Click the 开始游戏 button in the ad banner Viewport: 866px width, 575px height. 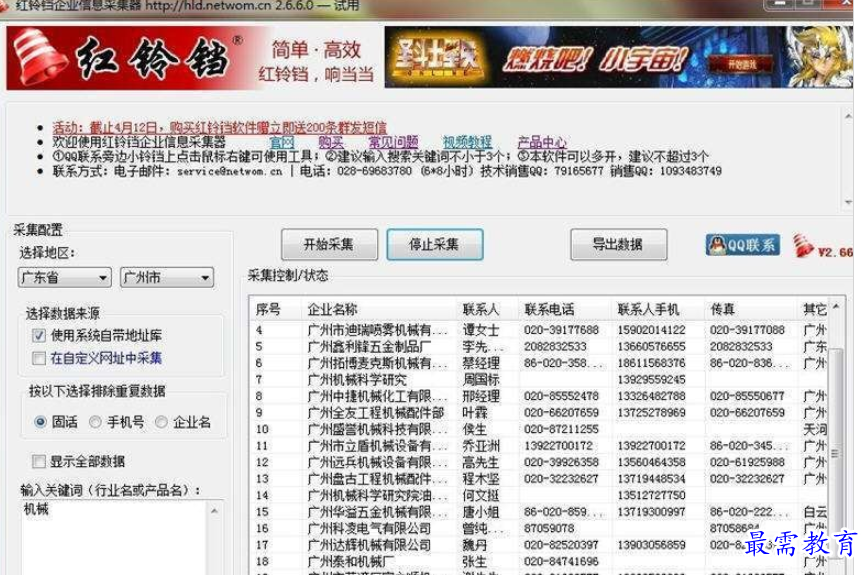[741, 65]
